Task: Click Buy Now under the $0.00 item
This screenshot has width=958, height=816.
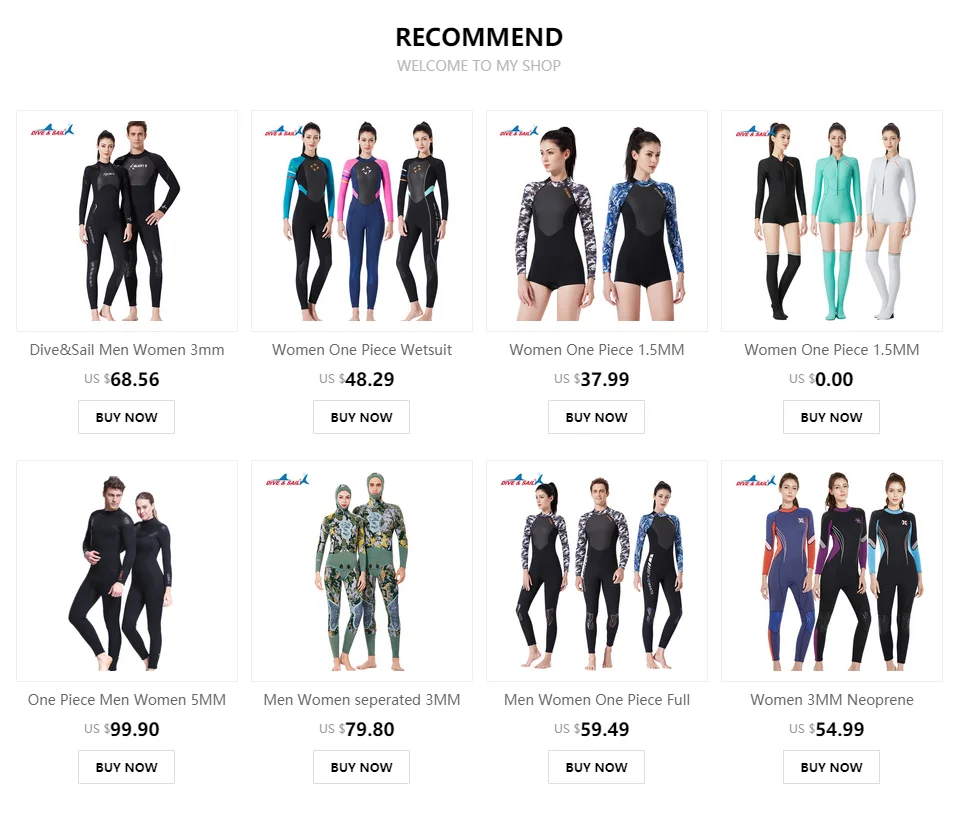Action: click(x=832, y=417)
